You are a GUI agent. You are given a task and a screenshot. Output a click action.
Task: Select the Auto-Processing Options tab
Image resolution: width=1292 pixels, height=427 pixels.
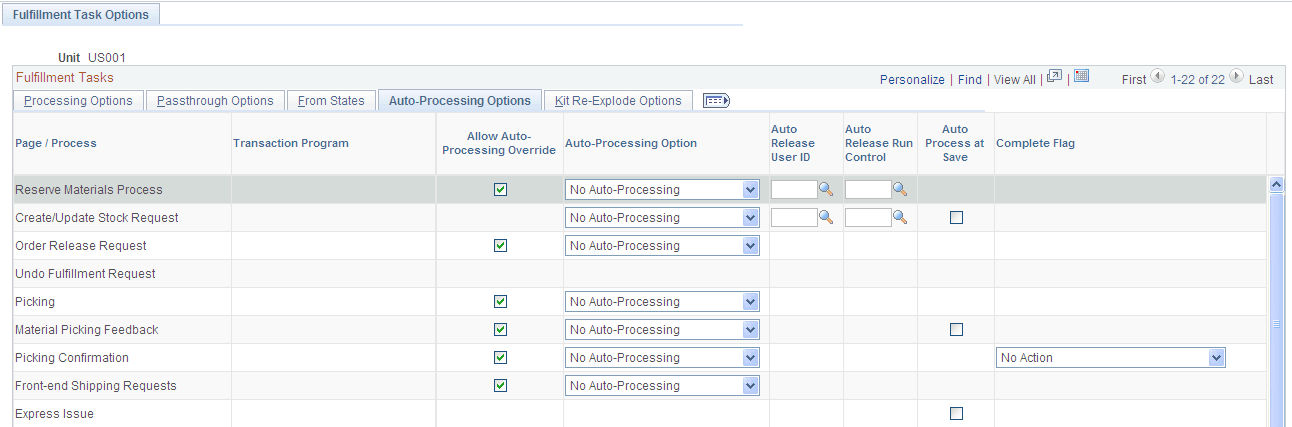459,100
